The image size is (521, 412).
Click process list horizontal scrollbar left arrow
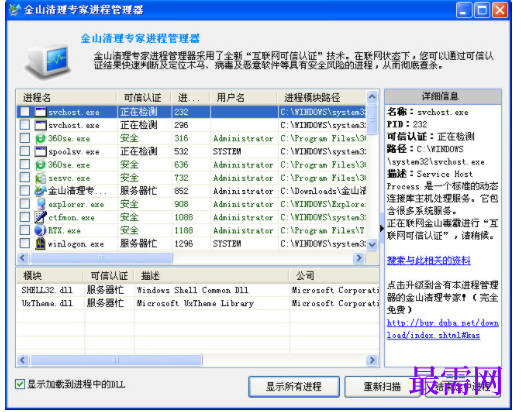[23, 258]
